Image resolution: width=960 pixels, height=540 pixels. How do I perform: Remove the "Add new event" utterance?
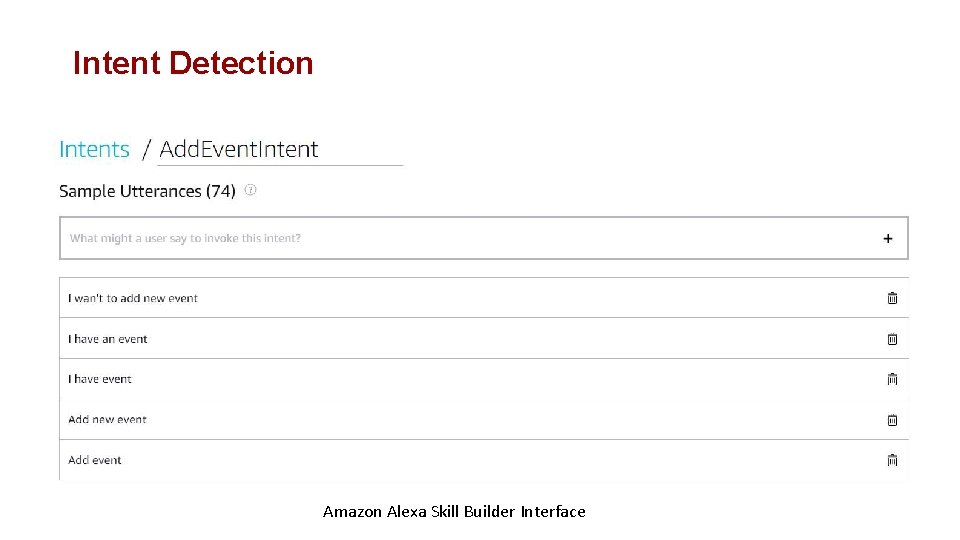pyautogui.click(x=892, y=420)
